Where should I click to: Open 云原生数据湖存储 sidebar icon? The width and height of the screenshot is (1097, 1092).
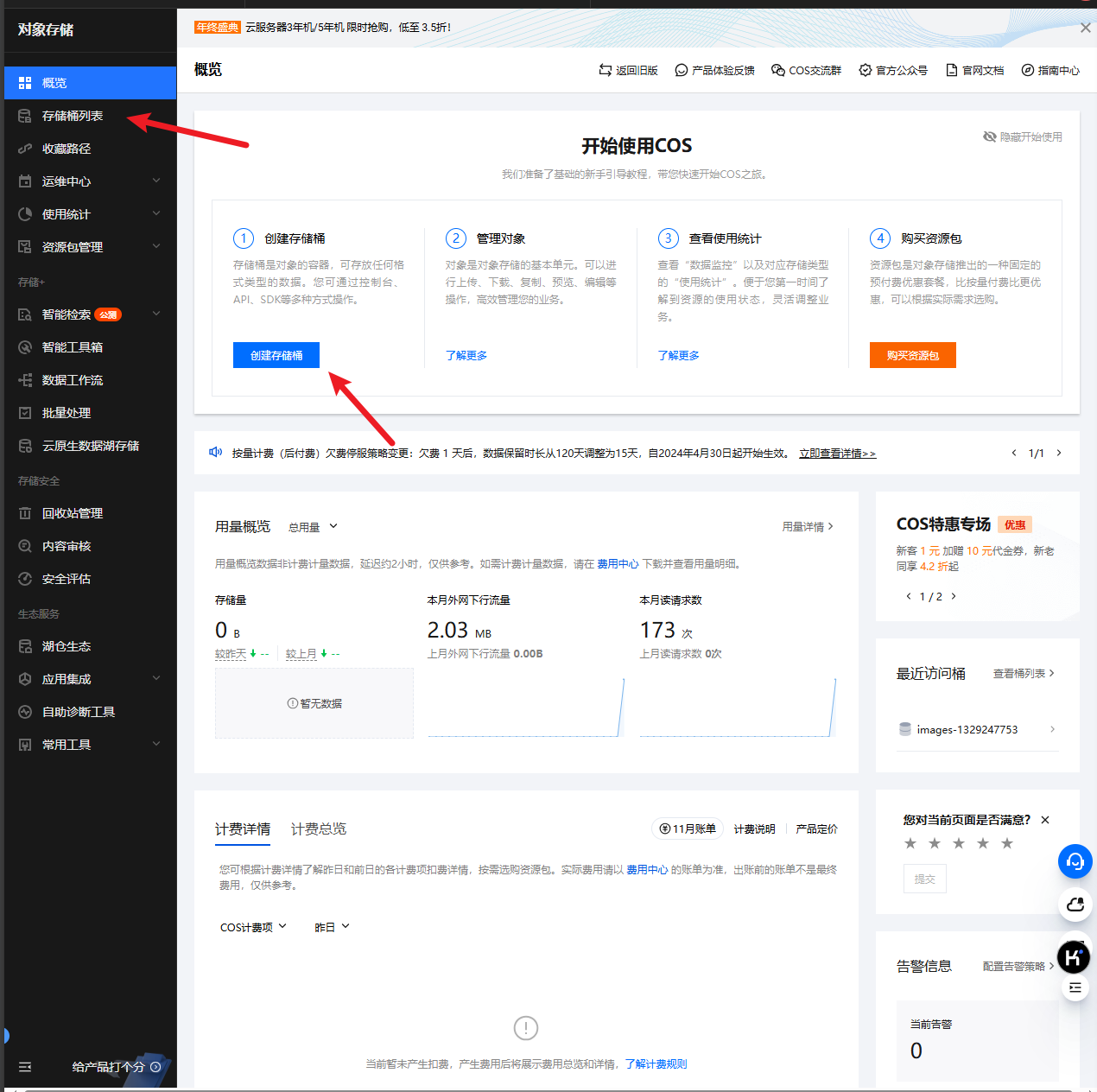(x=25, y=446)
